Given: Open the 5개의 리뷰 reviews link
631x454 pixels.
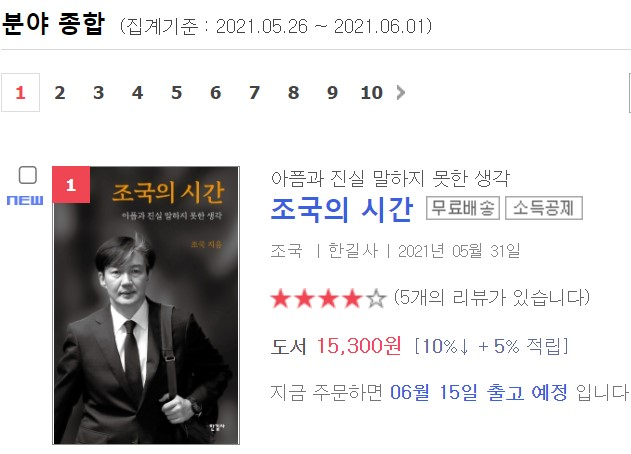Looking at the screenshot, I should click(x=491, y=298).
